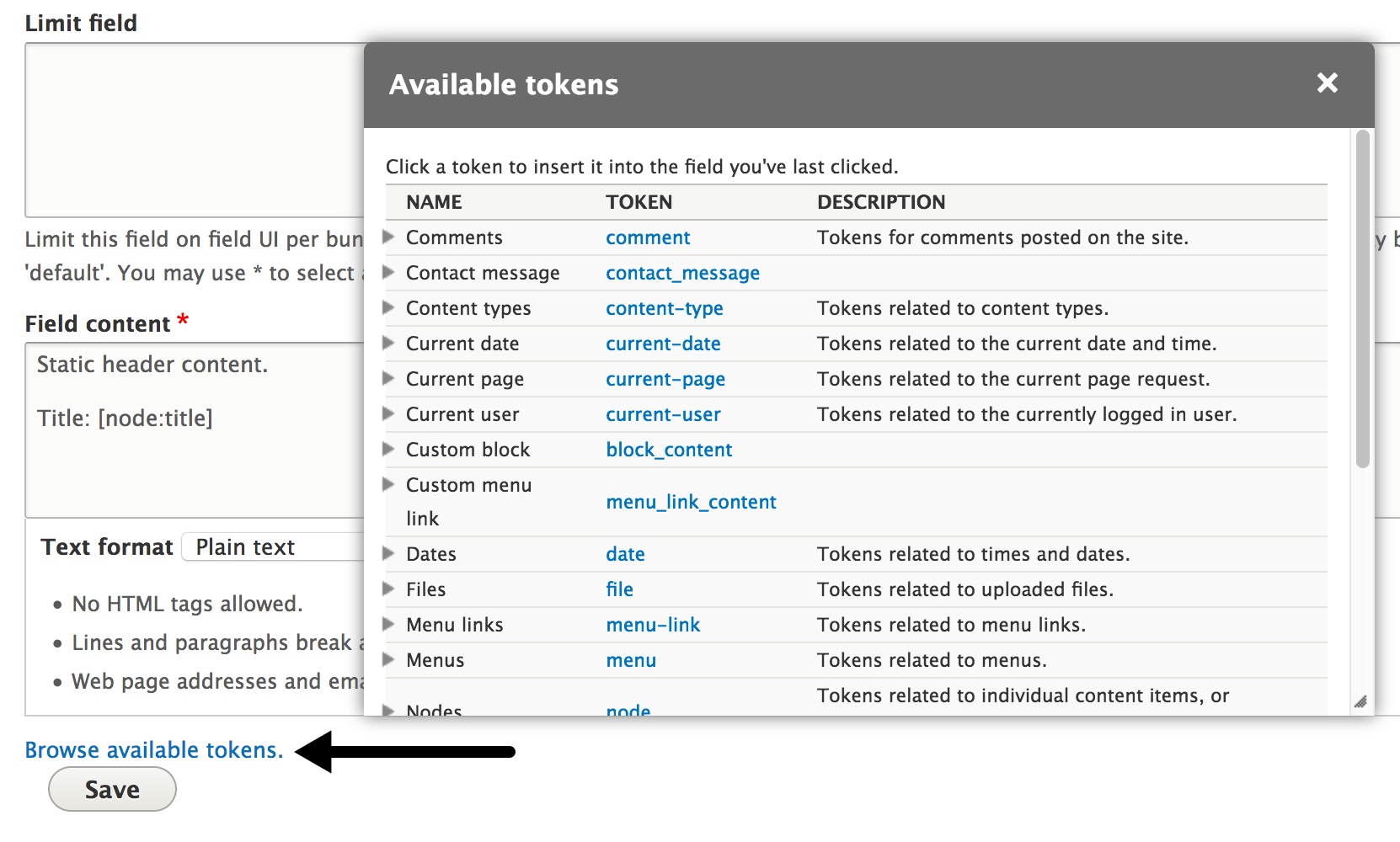Insert the current-date token

[x=663, y=343]
